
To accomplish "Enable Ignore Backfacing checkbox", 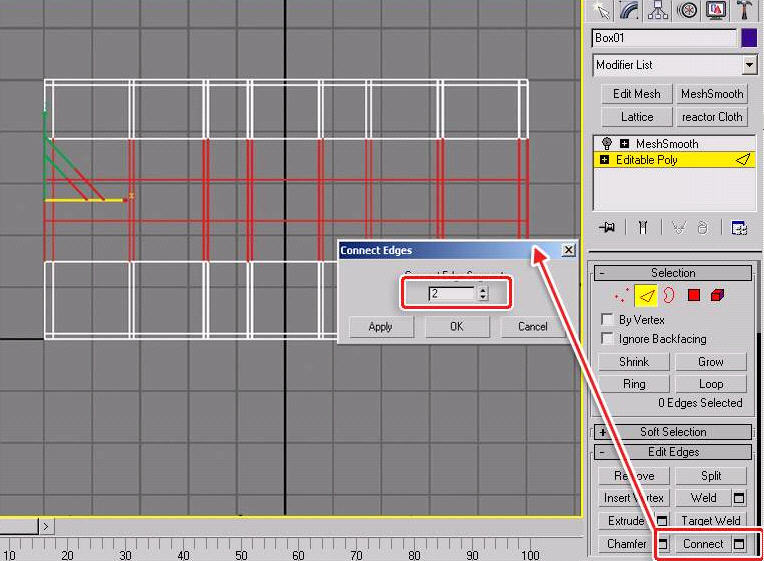I will [x=607, y=339].
